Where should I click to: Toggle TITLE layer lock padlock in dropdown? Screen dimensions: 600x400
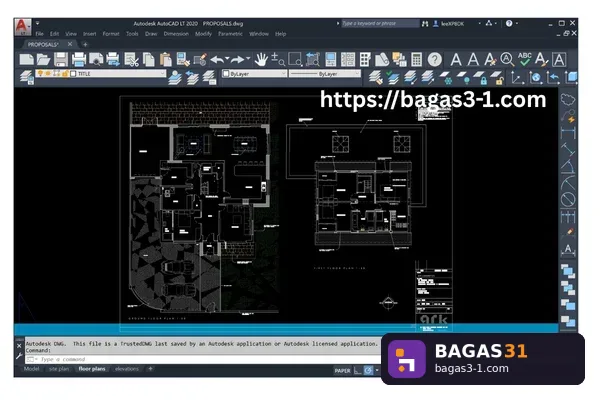(x=65, y=73)
